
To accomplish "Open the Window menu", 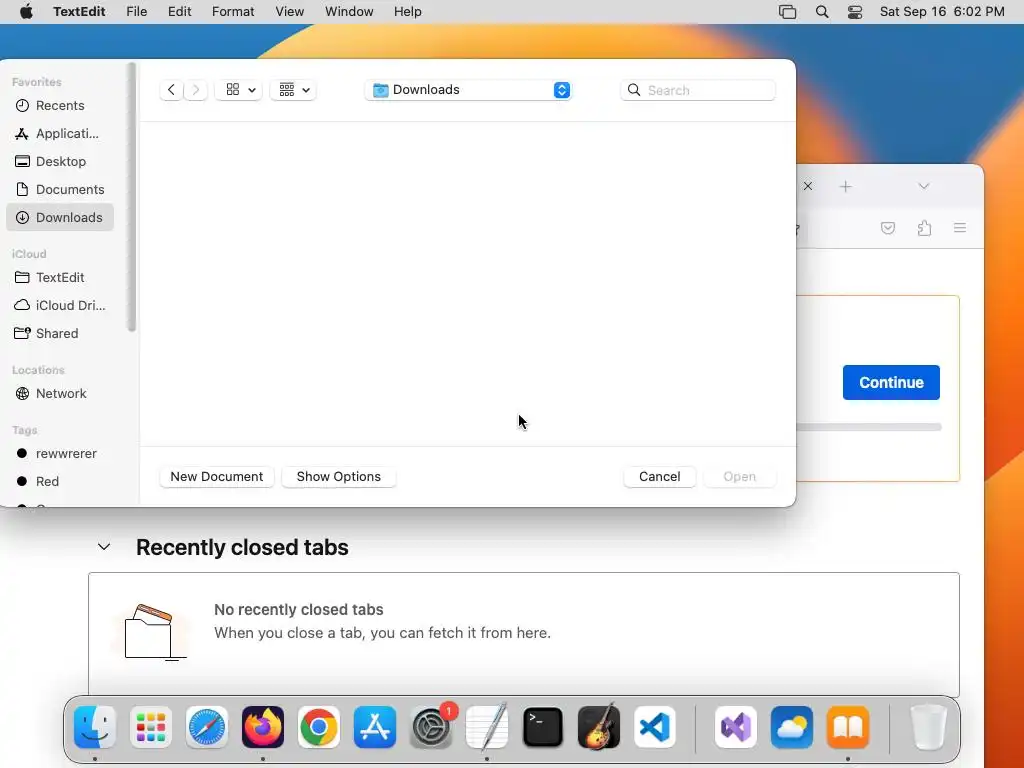I will (x=349, y=12).
